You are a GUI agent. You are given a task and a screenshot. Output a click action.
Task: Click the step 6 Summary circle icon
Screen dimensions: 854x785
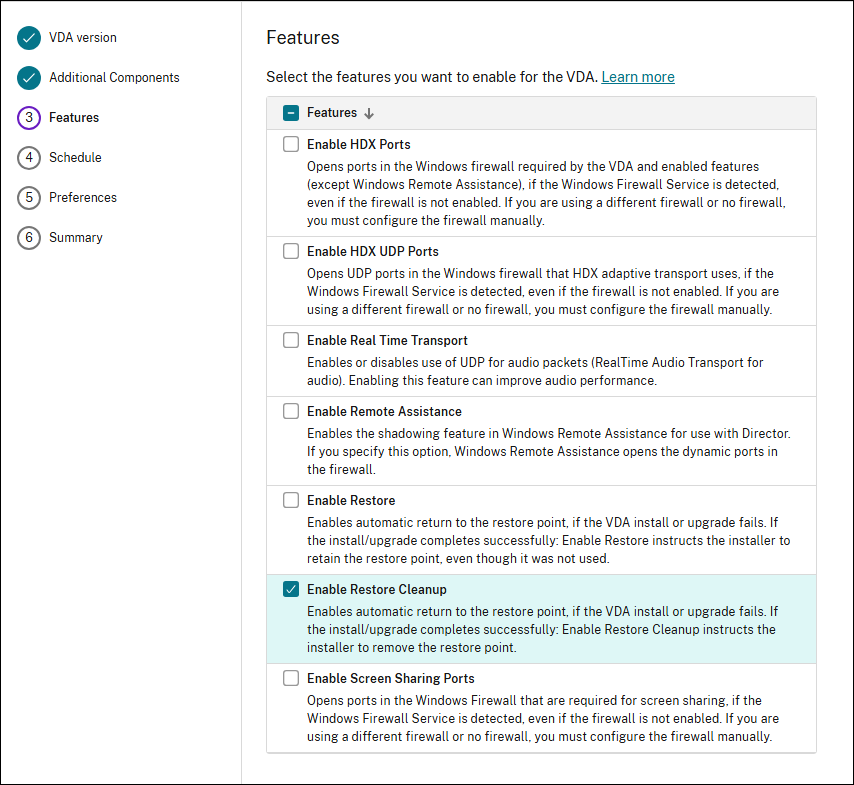[29, 238]
